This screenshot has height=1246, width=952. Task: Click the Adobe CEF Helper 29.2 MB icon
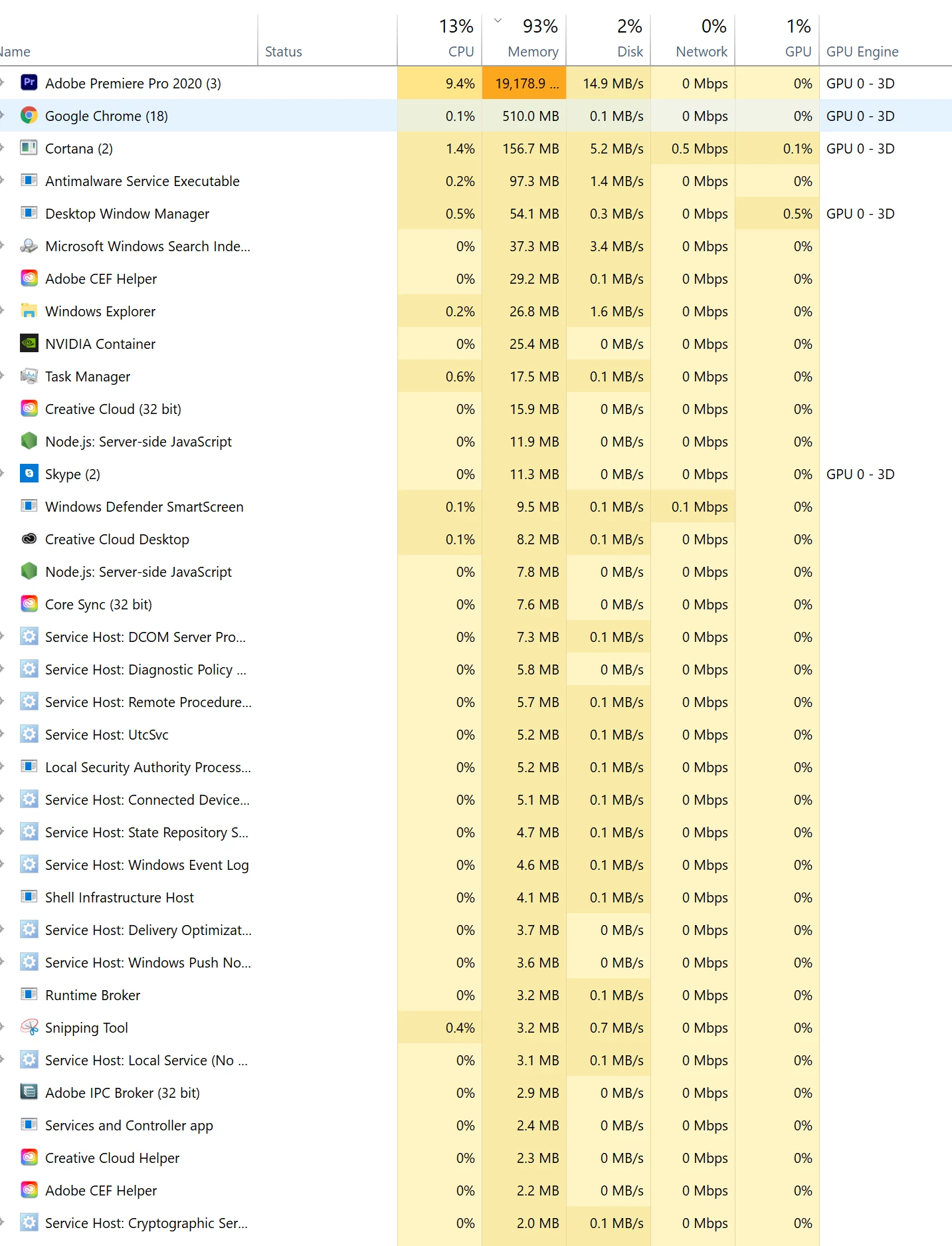click(x=29, y=278)
